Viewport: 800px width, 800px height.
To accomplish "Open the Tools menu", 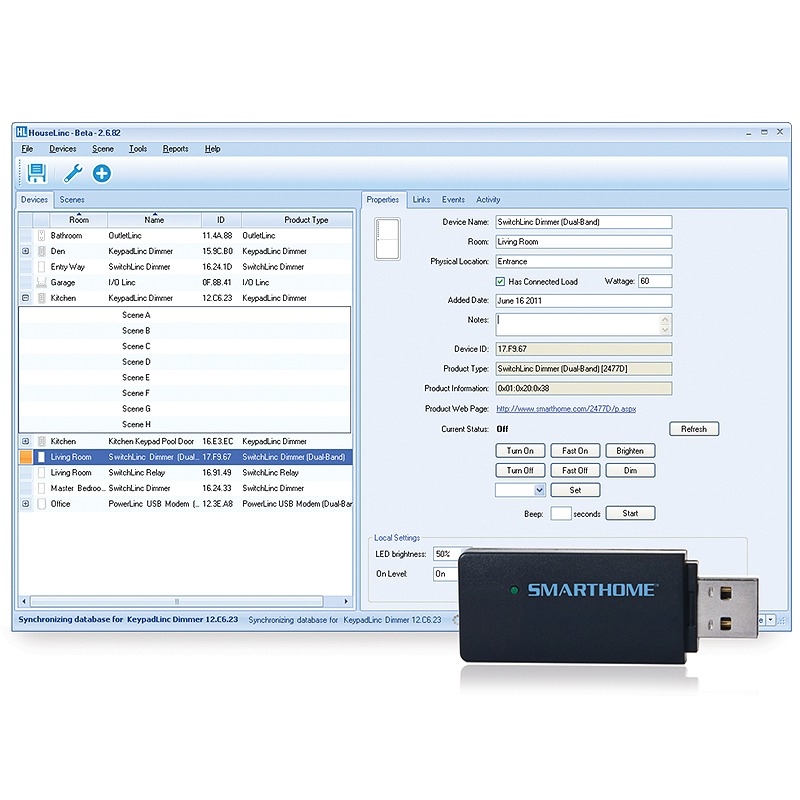I will (138, 149).
